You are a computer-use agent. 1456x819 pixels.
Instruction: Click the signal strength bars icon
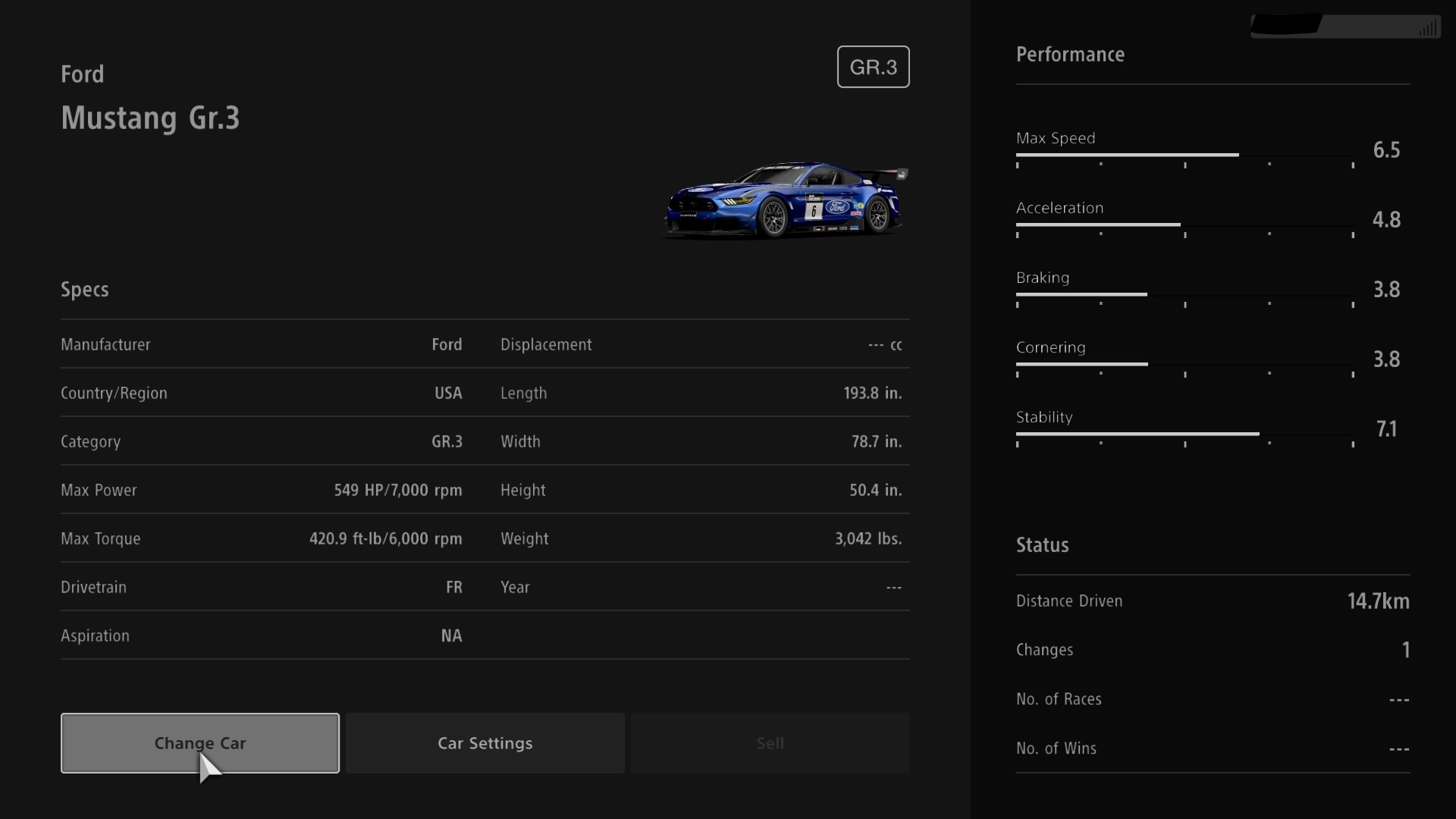tap(1427, 28)
